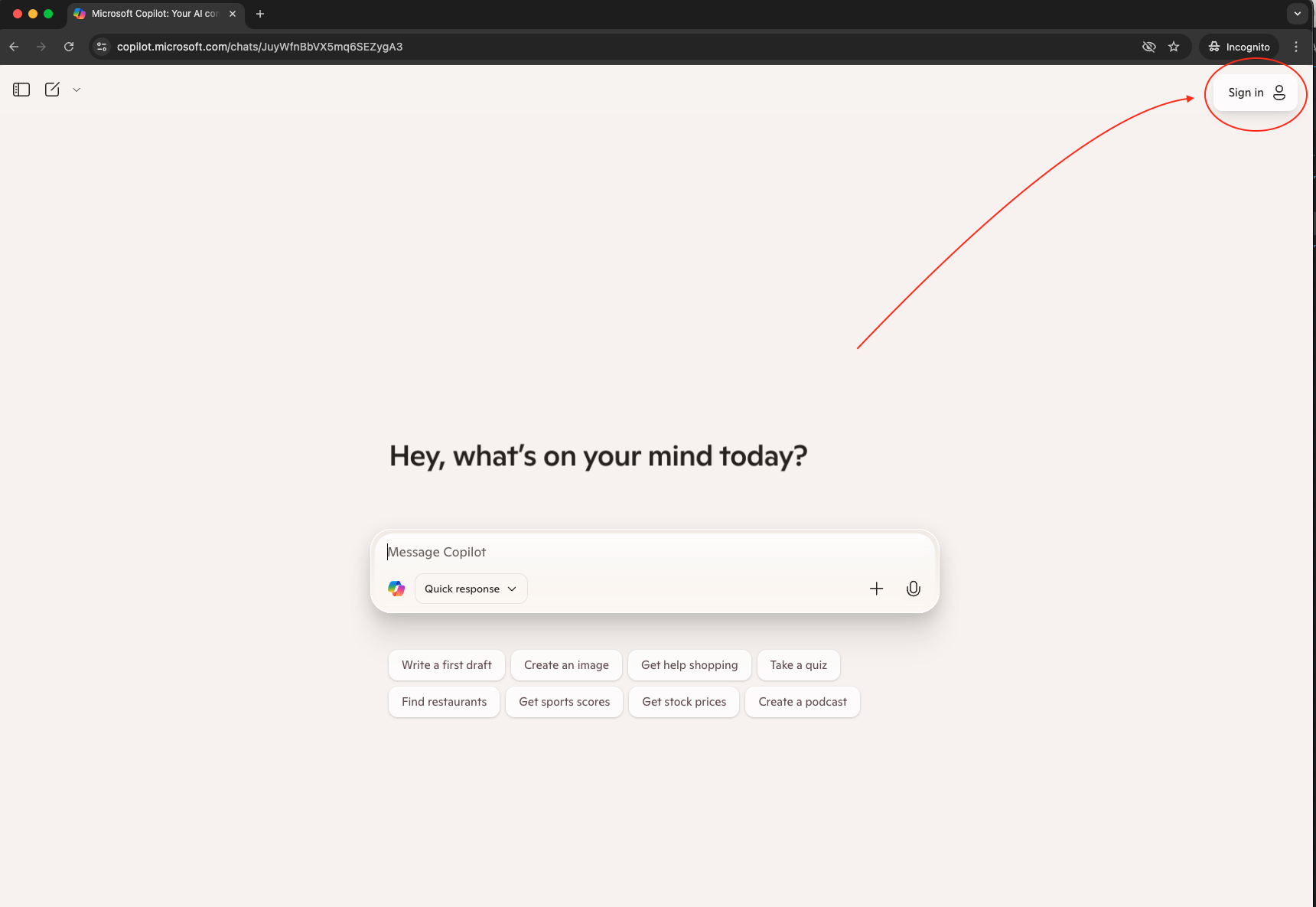
Task: Pick Create a podcast suggestion
Action: point(803,702)
